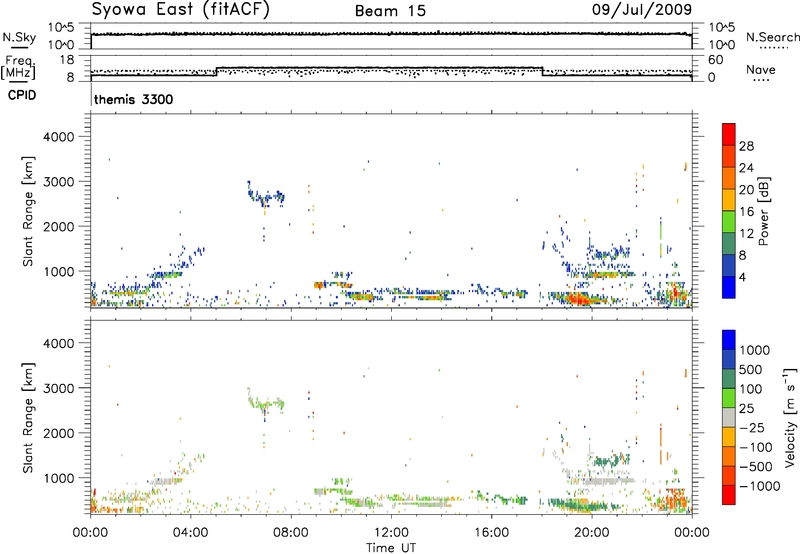This screenshot has height=554, width=800.
Task: Click the green echo cluster near 2700 km in velocity panel
Action: [266, 403]
